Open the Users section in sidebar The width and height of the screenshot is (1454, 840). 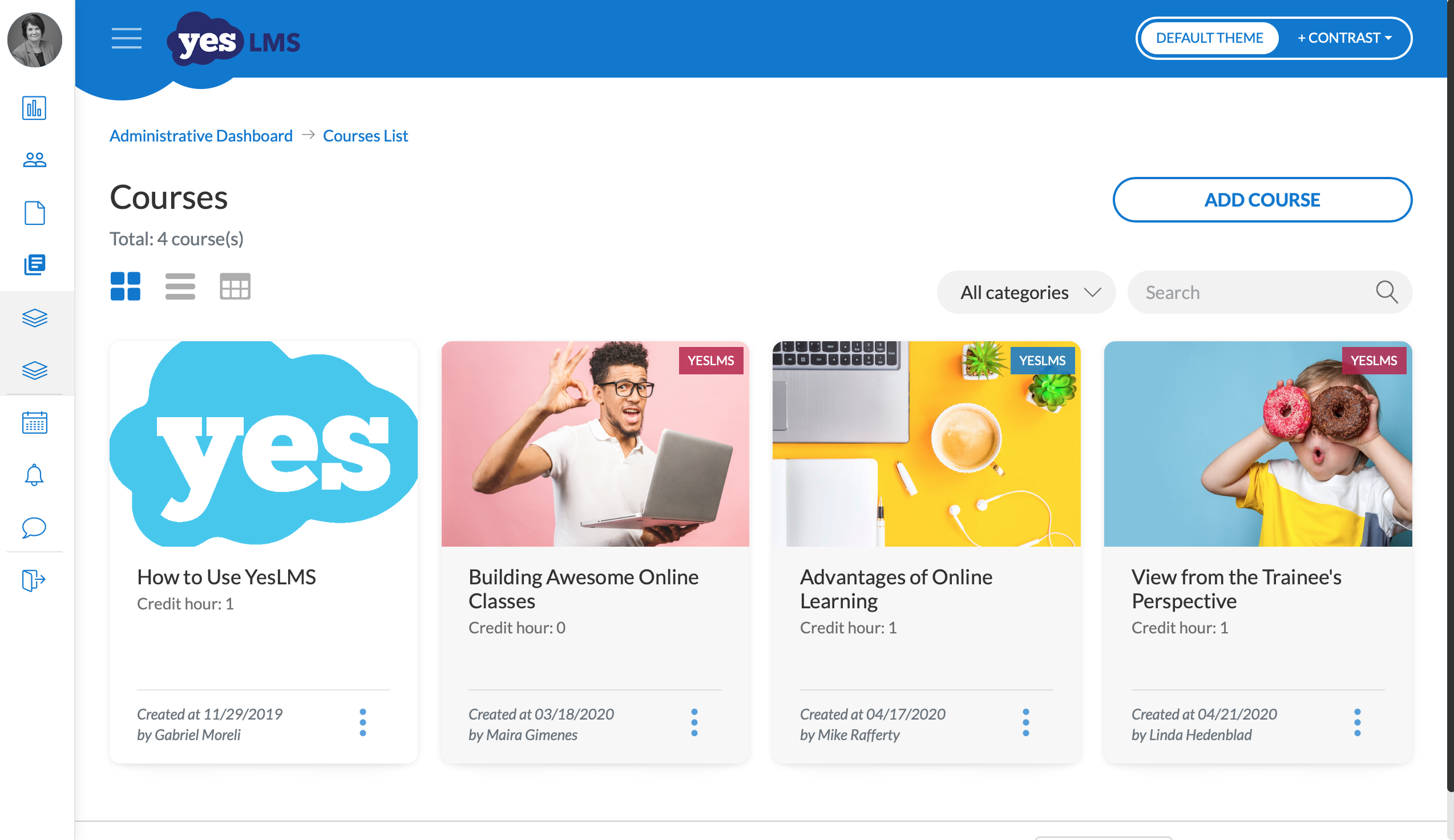pyautogui.click(x=35, y=159)
